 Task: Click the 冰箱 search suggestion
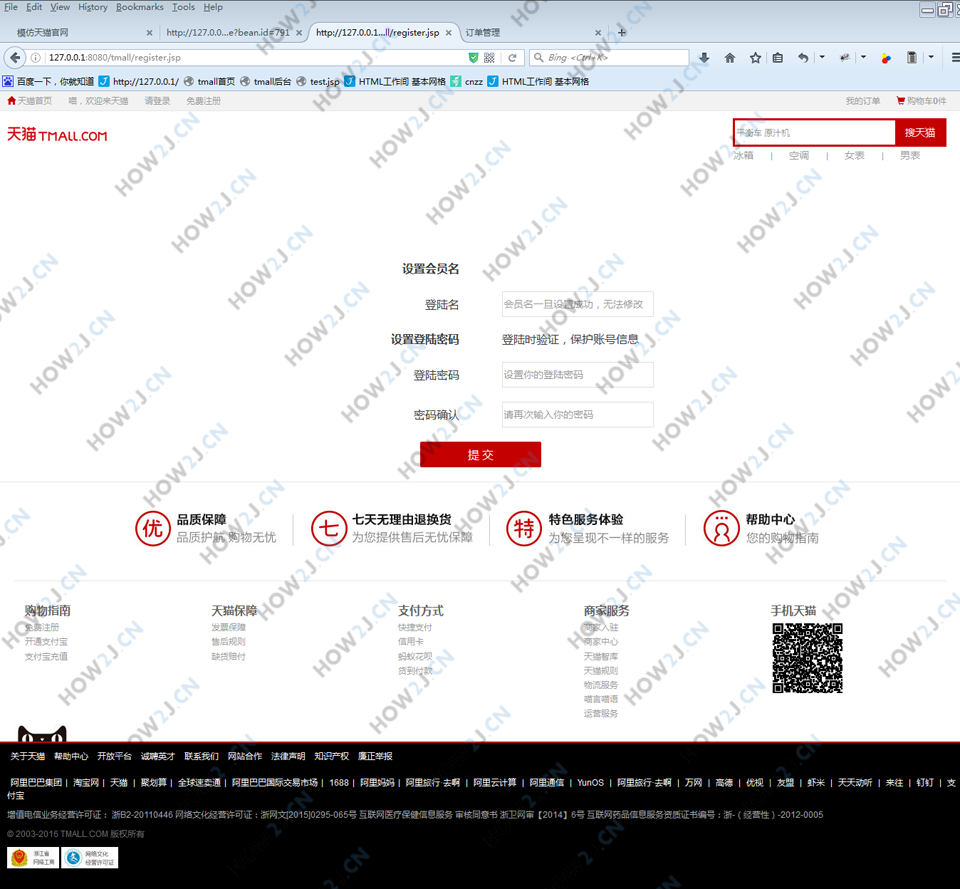(x=743, y=156)
